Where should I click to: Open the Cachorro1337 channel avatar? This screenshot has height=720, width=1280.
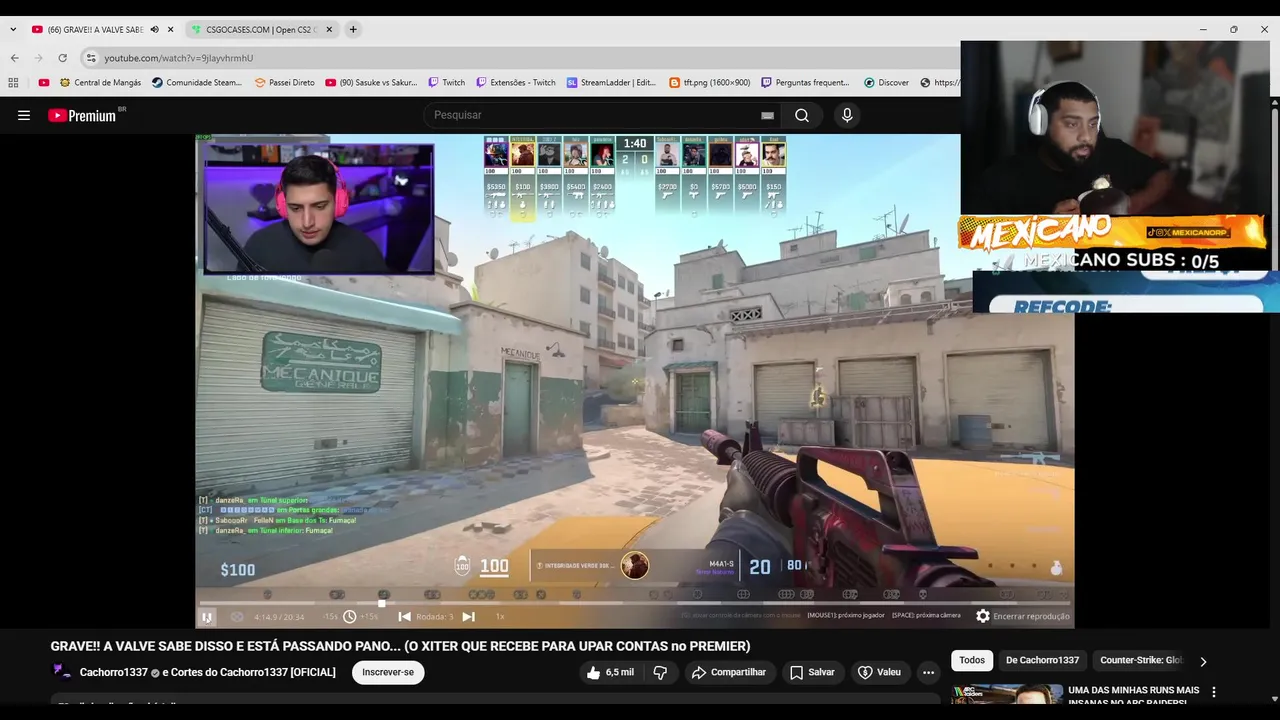62,672
